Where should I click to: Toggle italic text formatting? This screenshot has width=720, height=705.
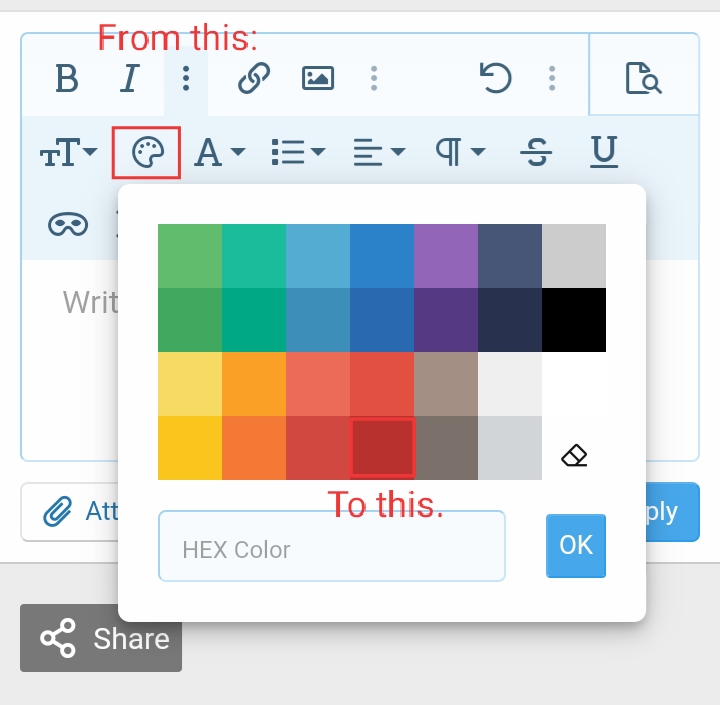click(x=129, y=78)
